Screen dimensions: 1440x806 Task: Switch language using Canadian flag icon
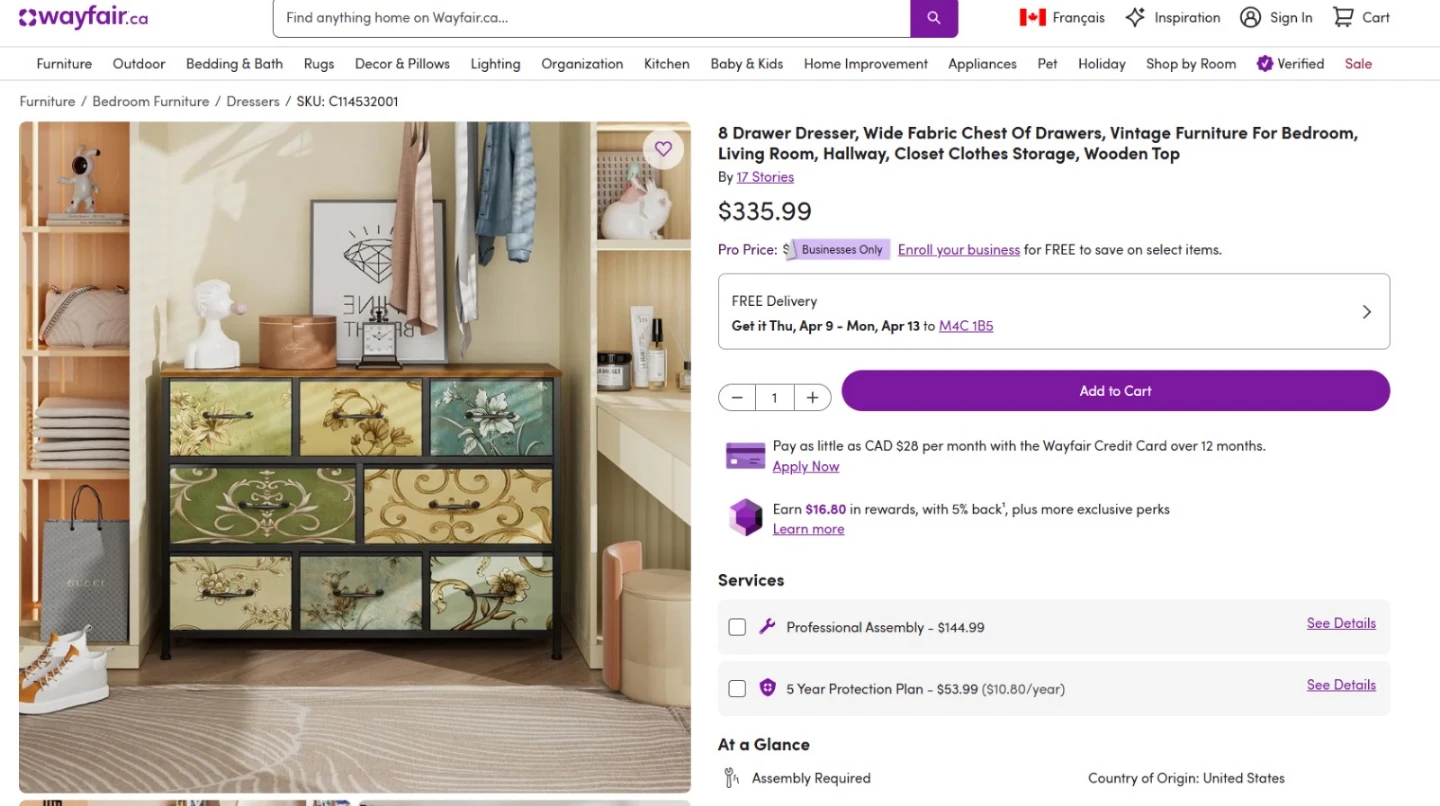coord(1032,17)
